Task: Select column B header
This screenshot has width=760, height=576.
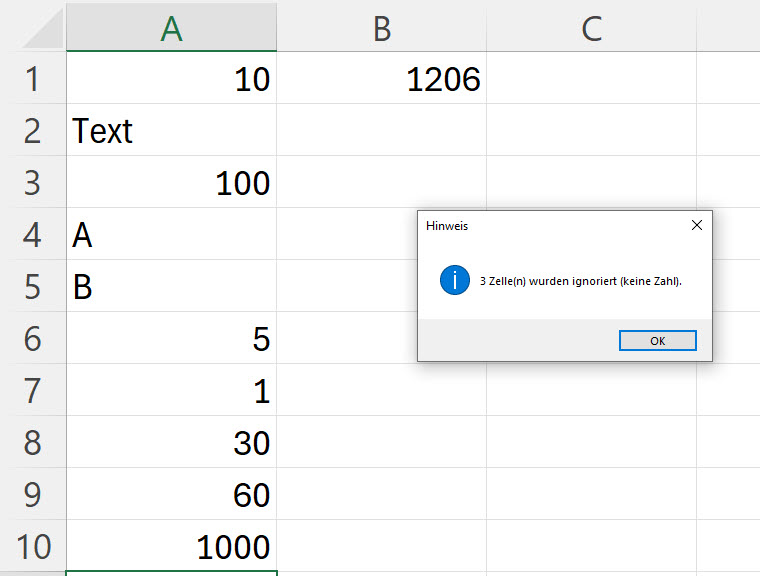Action: pyautogui.click(x=381, y=29)
